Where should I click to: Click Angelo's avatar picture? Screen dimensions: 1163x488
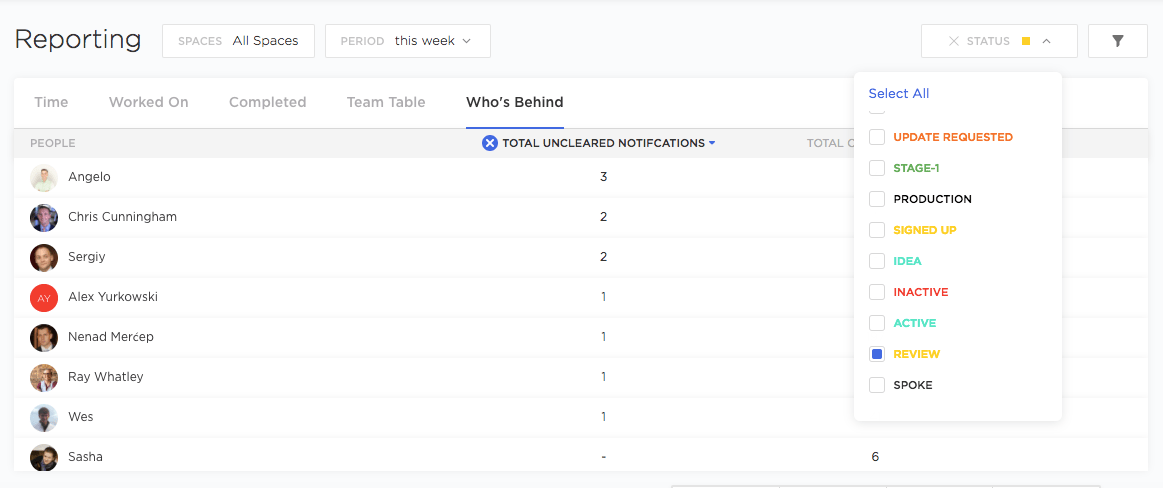(x=44, y=177)
